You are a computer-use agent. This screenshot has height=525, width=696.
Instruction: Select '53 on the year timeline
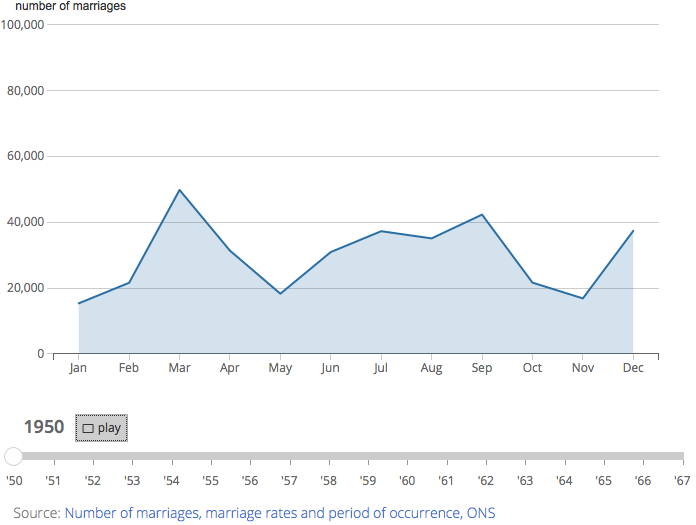click(132, 481)
